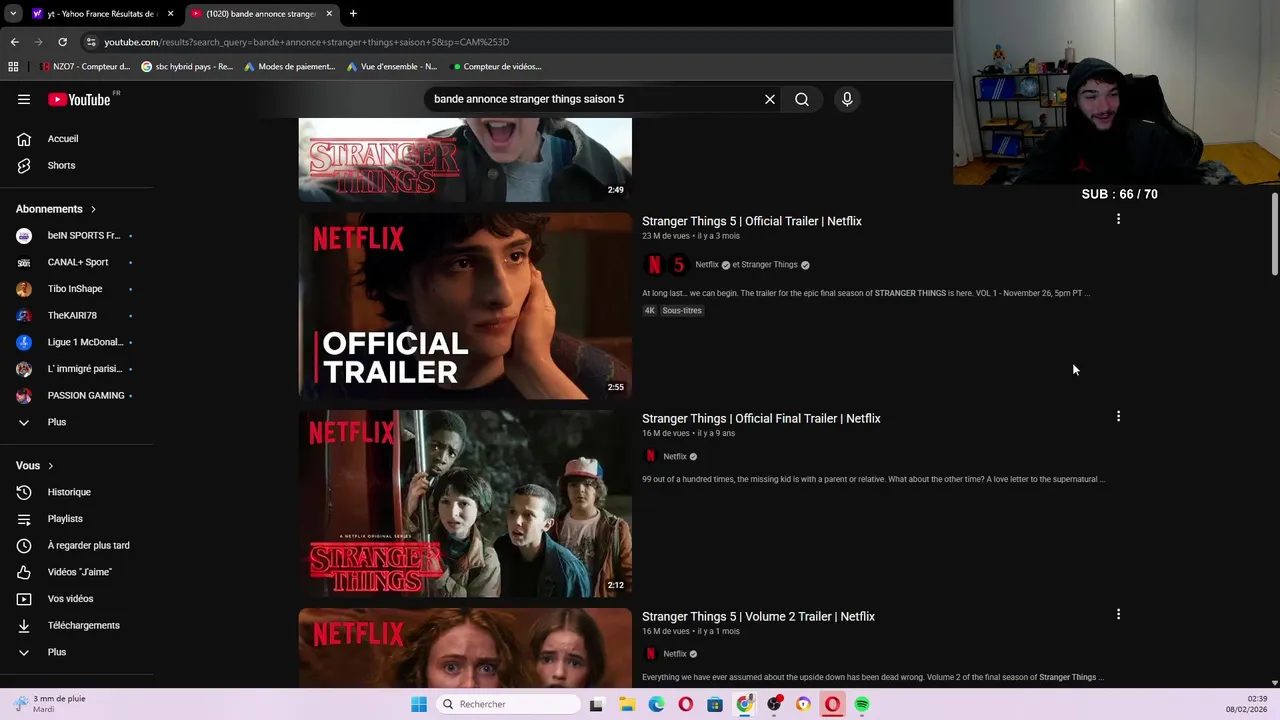Open Microsoft Store from the taskbar
The height and width of the screenshot is (720, 1280).
pyautogui.click(x=715, y=704)
